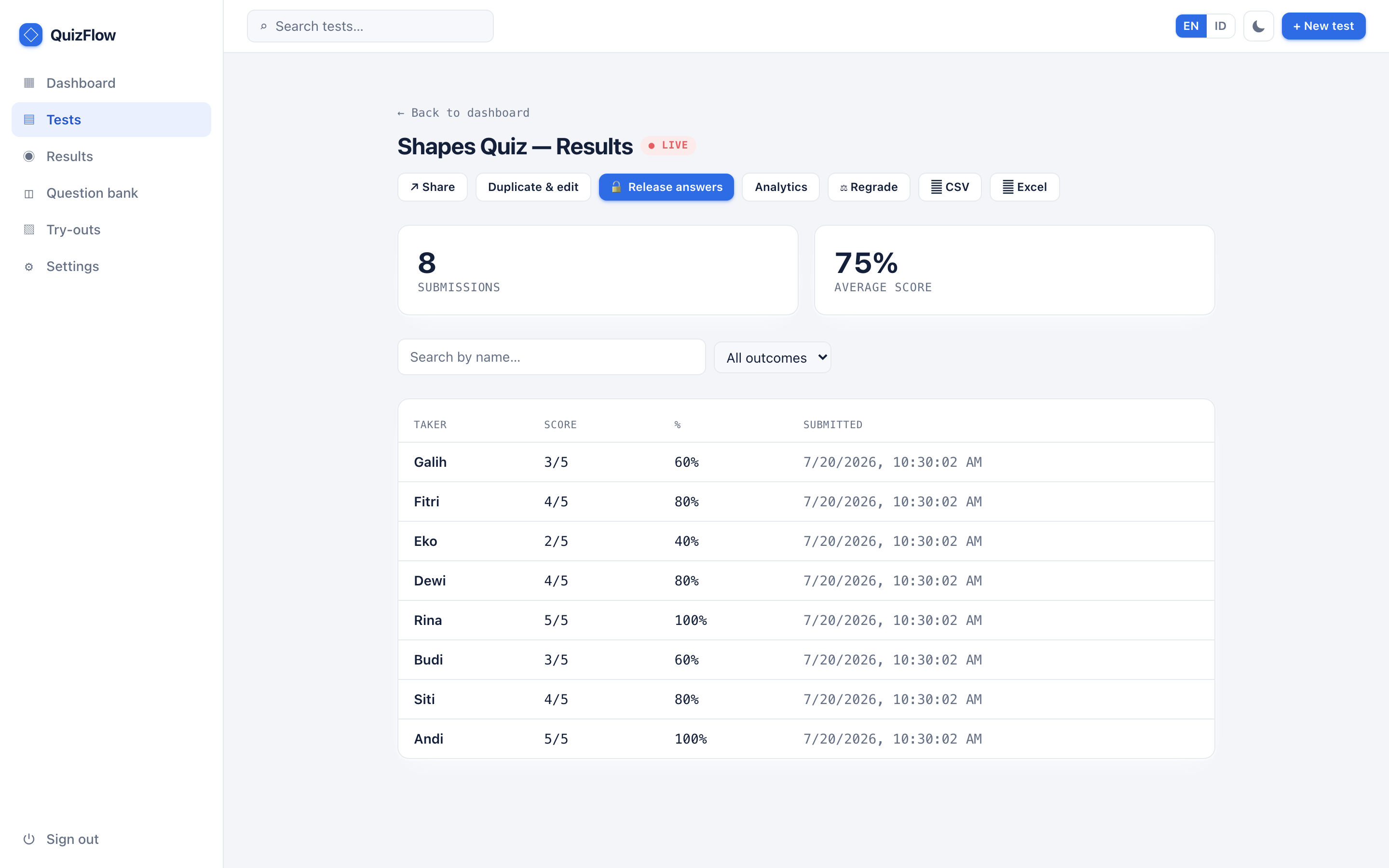Image resolution: width=1389 pixels, height=868 pixels.
Task: Select taker name Andi
Action: tap(428, 739)
